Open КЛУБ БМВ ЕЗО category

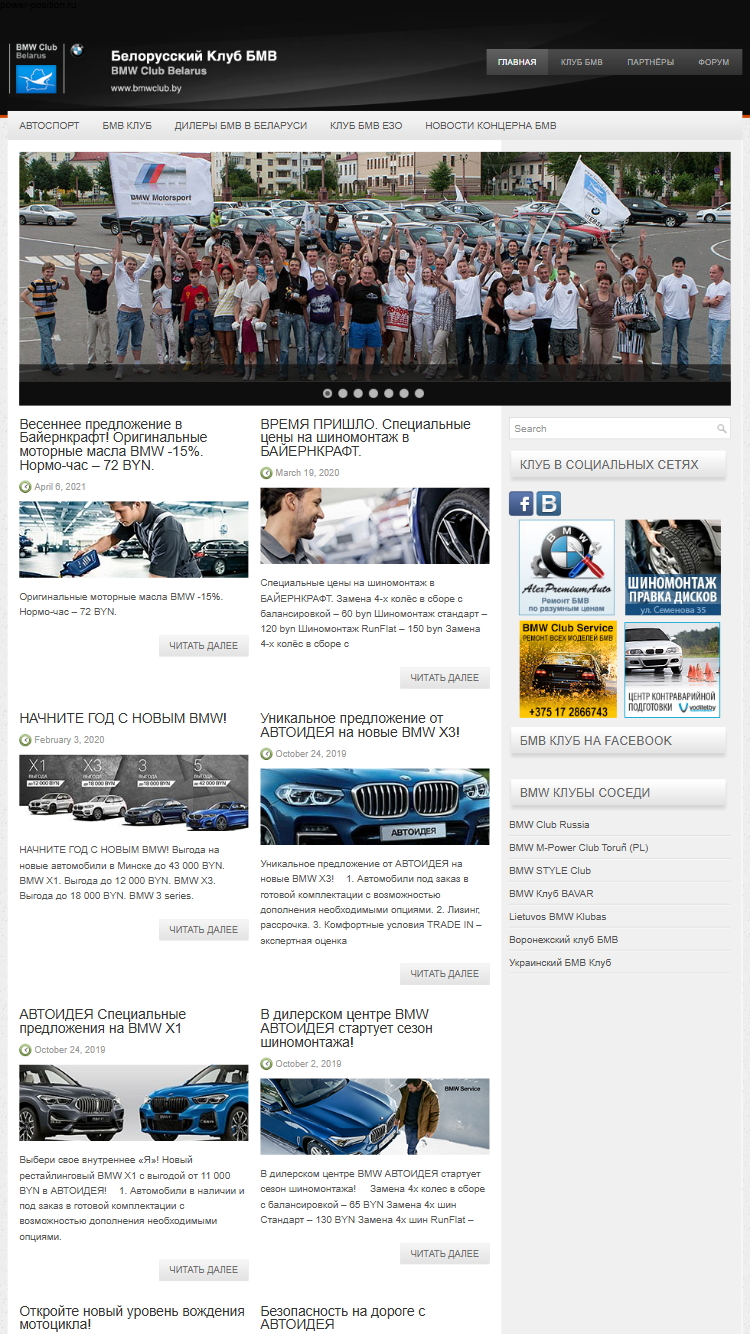click(x=366, y=126)
